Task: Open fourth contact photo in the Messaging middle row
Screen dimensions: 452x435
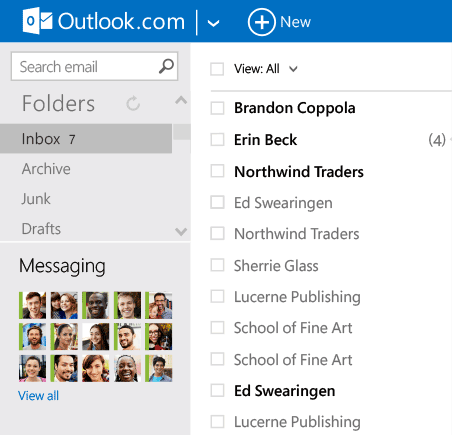Action: click(x=127, y=337)
